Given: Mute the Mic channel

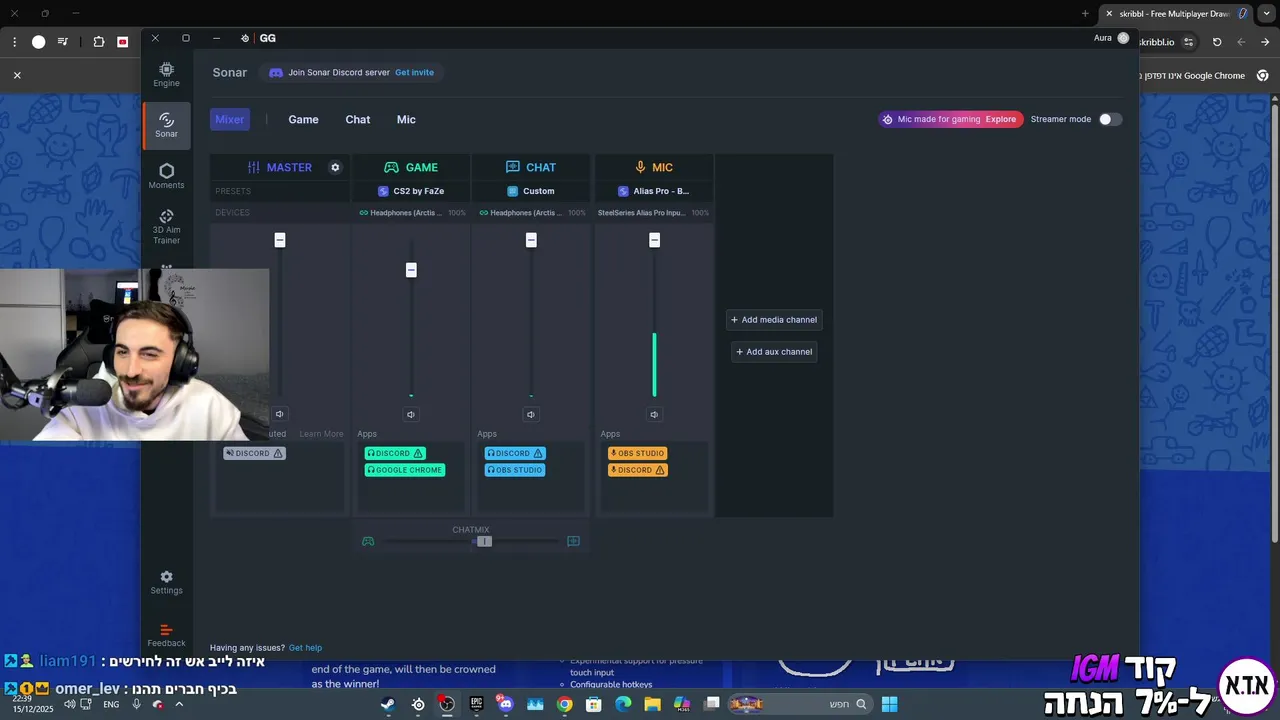Looking at the screenshot, I should pyautogui.click(x=654, y=414).
